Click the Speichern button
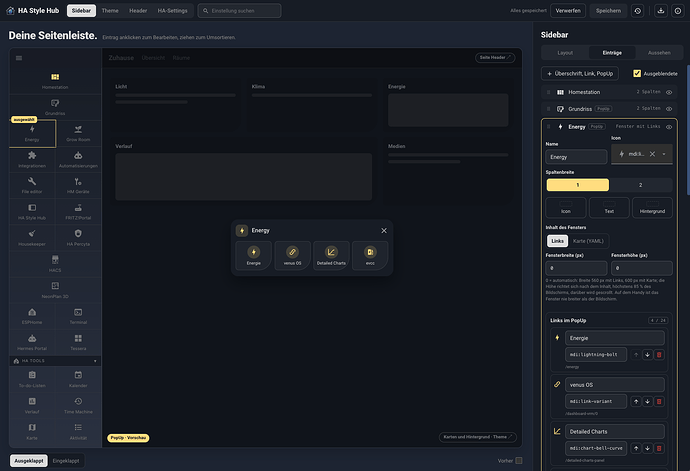Screen dimensions: 690x471 tap(608, 11)
